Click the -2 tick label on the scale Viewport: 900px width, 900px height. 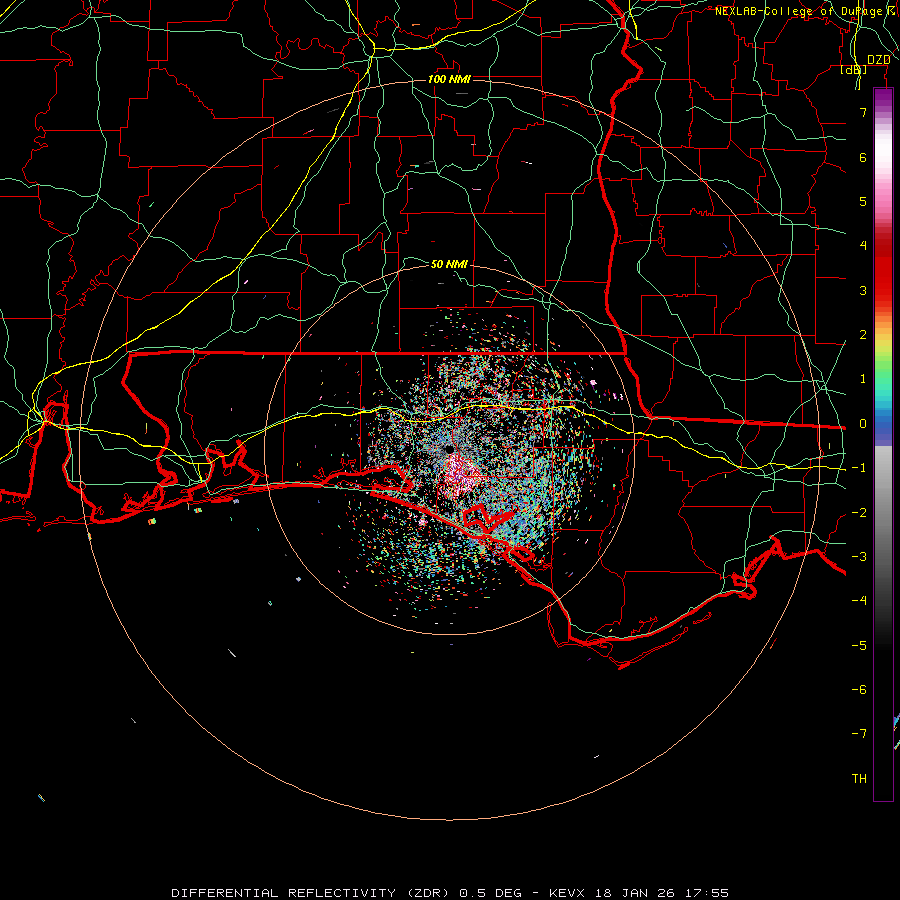(859, 513)
